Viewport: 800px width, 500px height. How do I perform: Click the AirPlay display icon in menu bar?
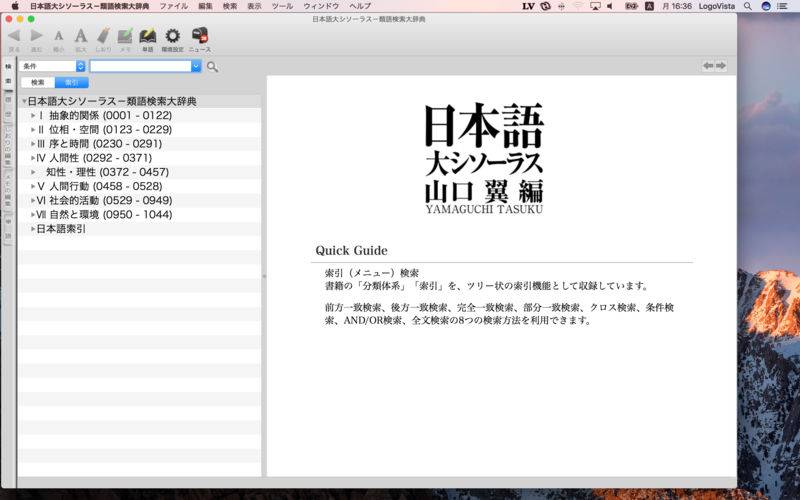[595, 6]
